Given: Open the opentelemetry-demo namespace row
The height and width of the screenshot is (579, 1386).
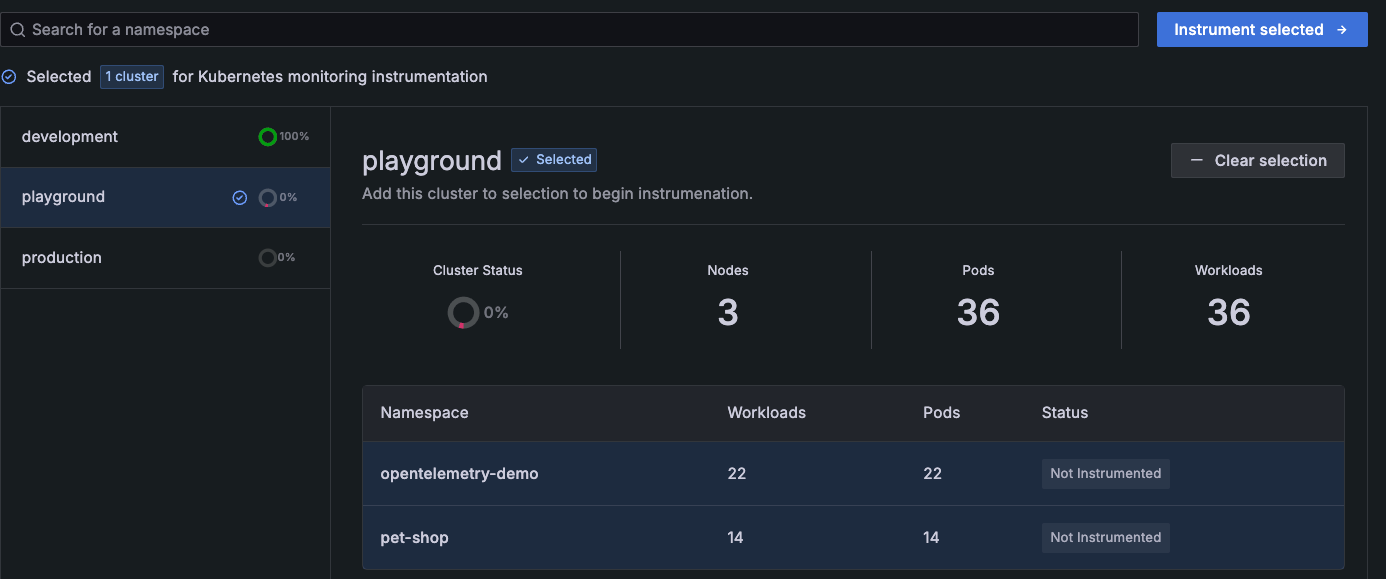Looking at the screenshot, I should tap(460, 474).
